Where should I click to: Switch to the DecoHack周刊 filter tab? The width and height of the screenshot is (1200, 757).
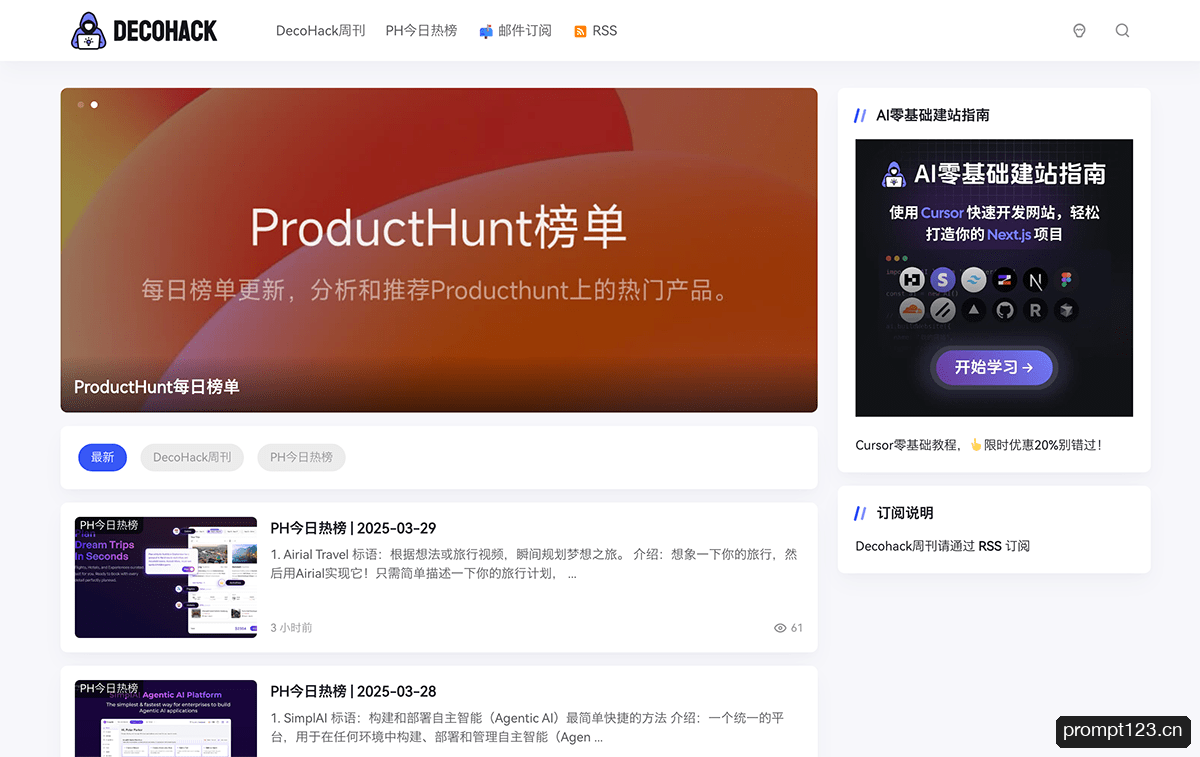pyautogui.click(x=192, y=457)
